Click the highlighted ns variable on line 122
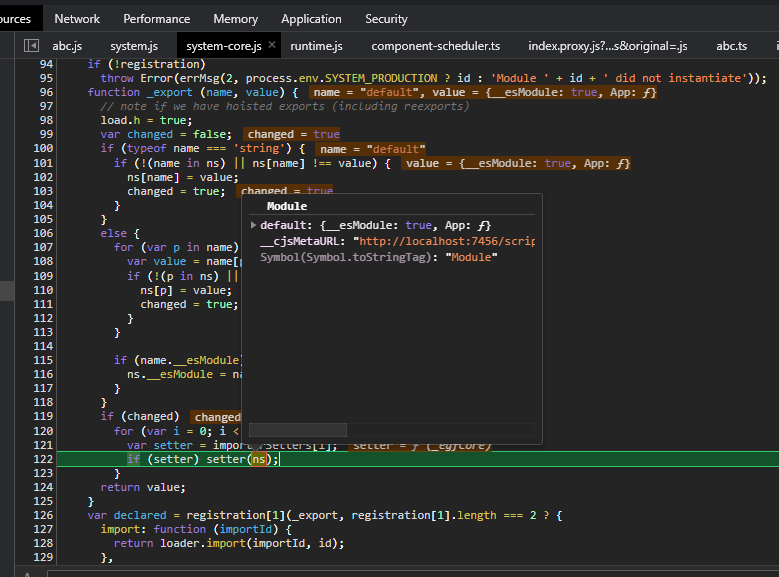 pos(259,459)
